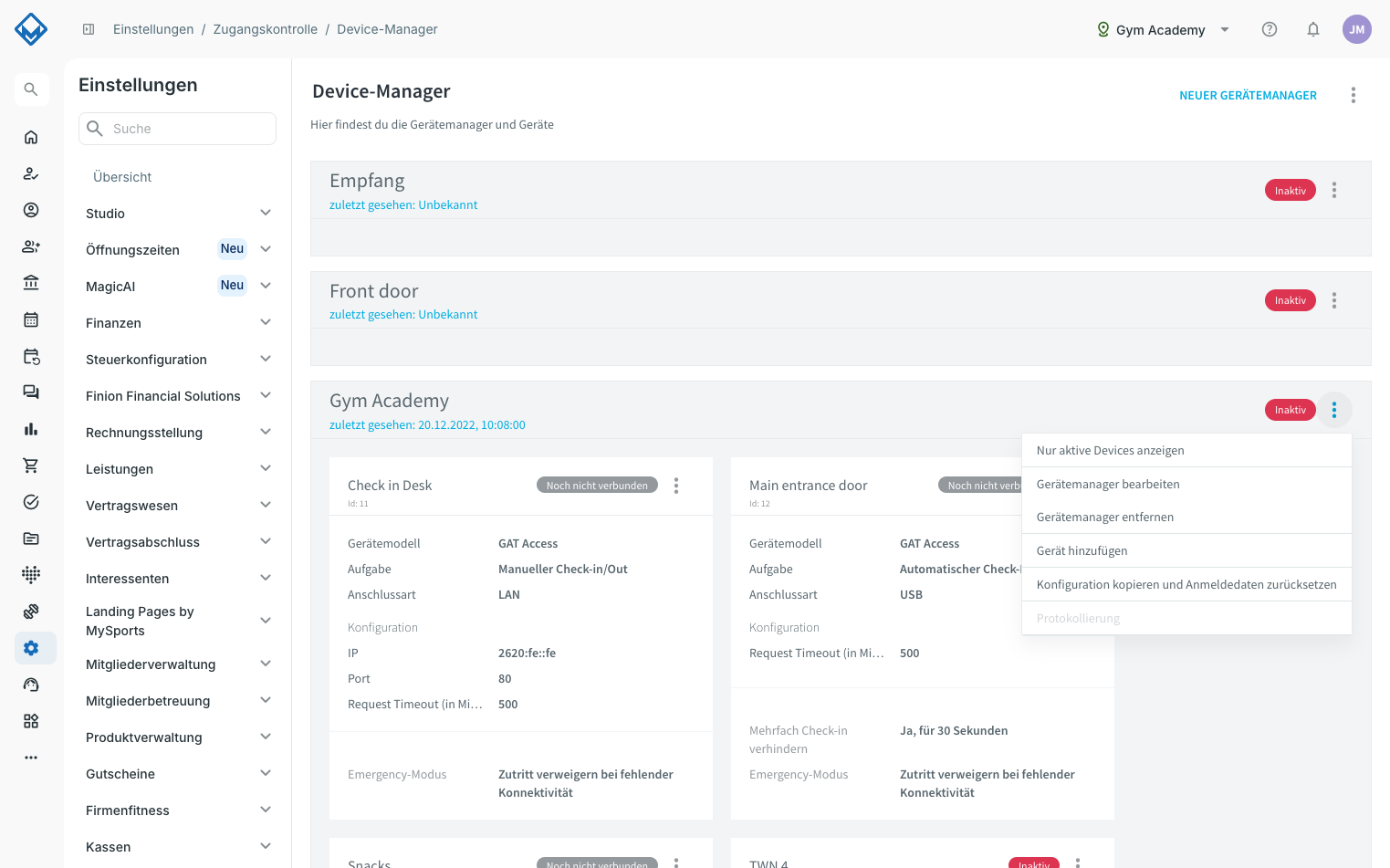Open the home icon in left sidebar
This screenshot has width=1390, height=868.
pos(31,137)
